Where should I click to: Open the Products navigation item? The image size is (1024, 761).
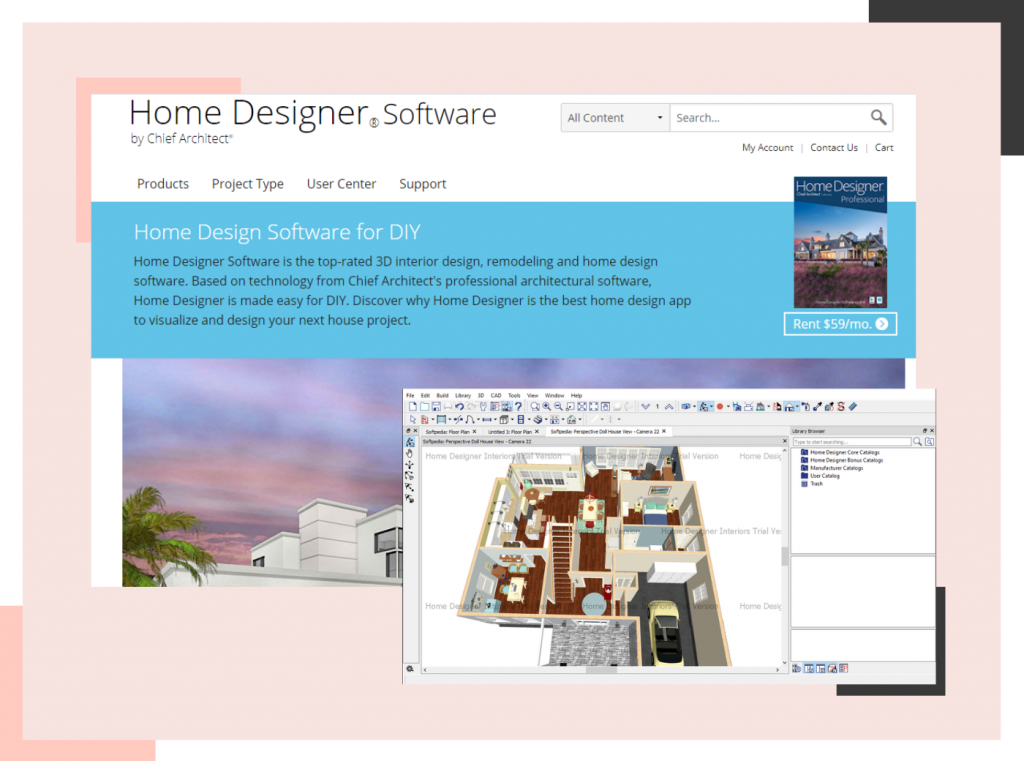click(163, 184)
